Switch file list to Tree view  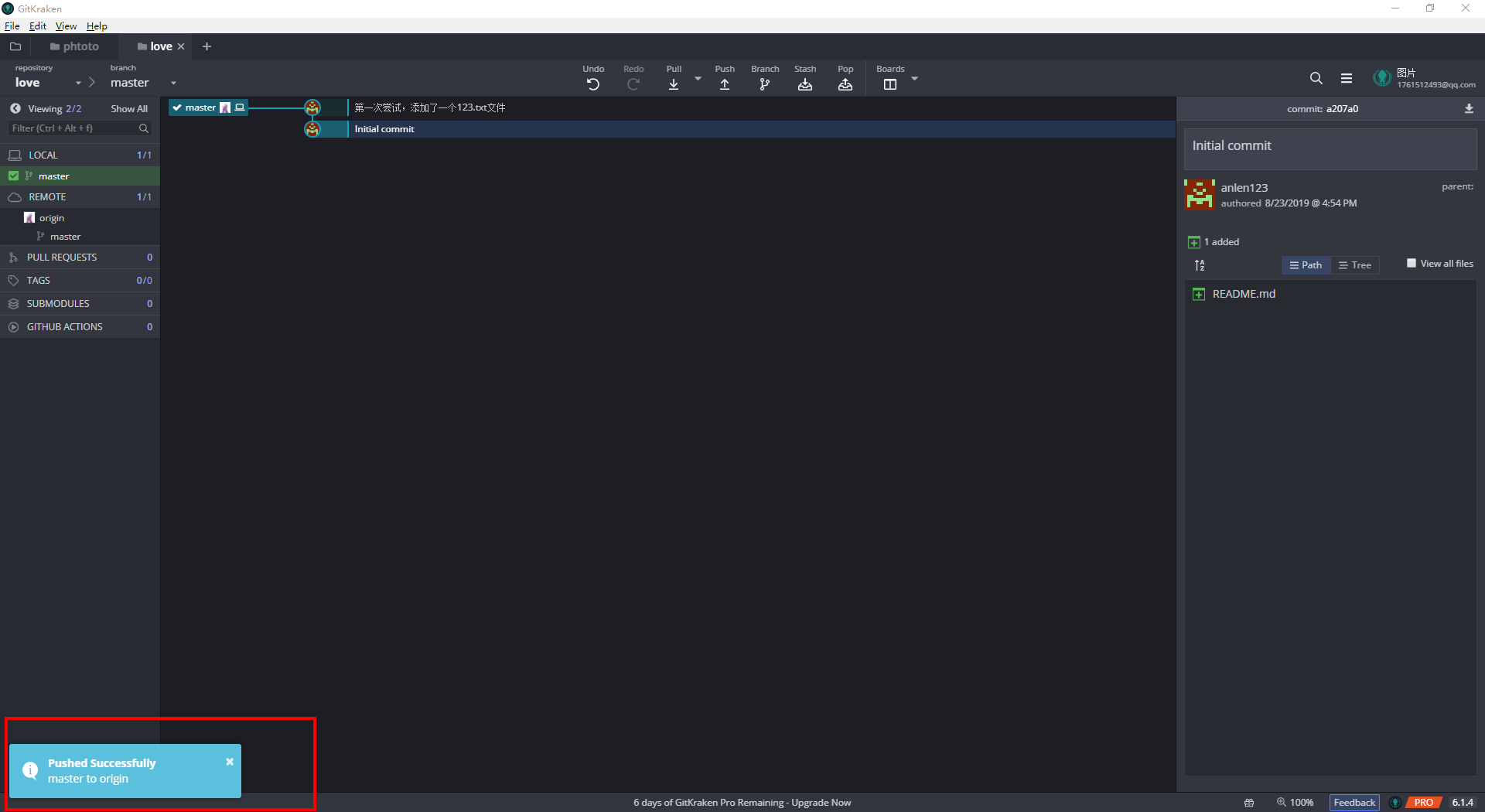tap(1355, 265)
